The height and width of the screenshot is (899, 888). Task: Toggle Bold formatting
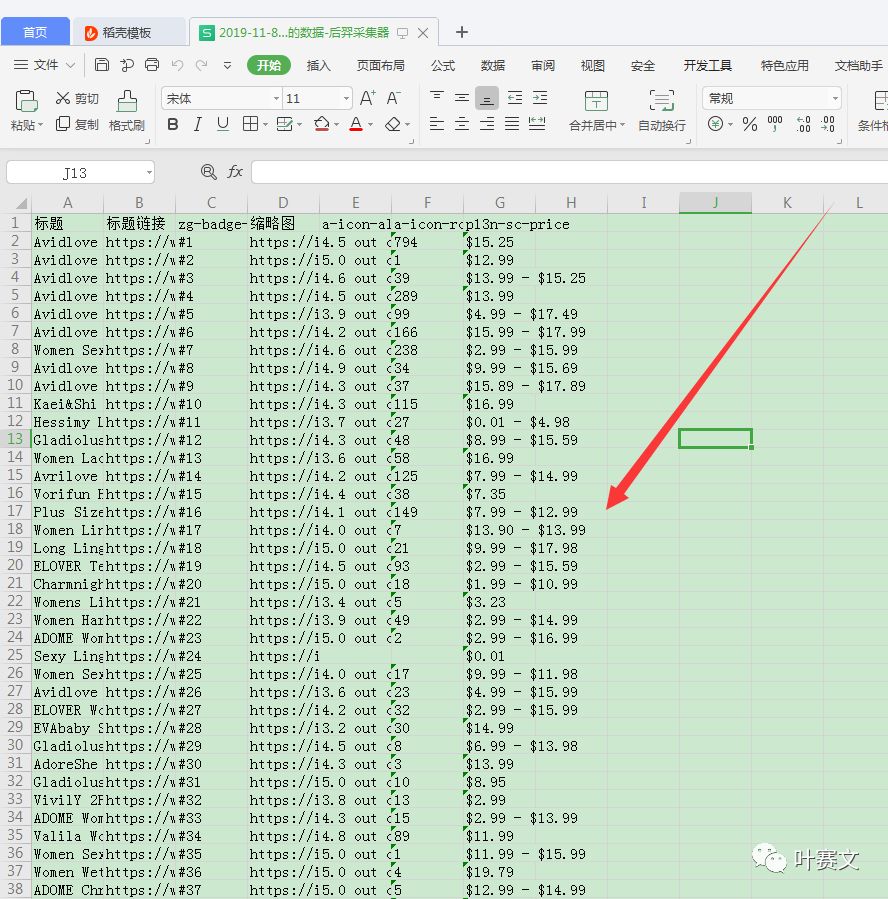coord(172,124)
